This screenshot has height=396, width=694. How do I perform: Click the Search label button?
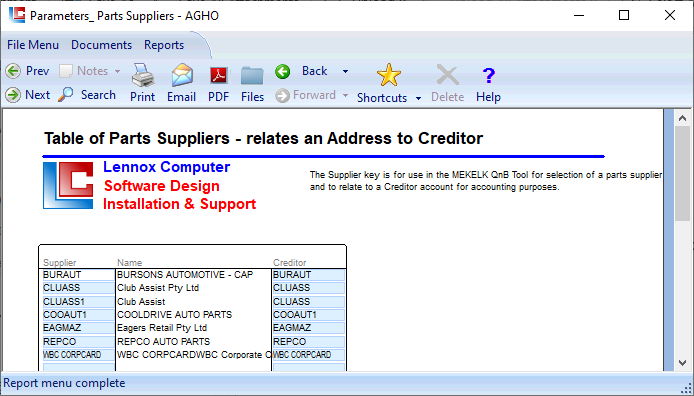[98, 95]
